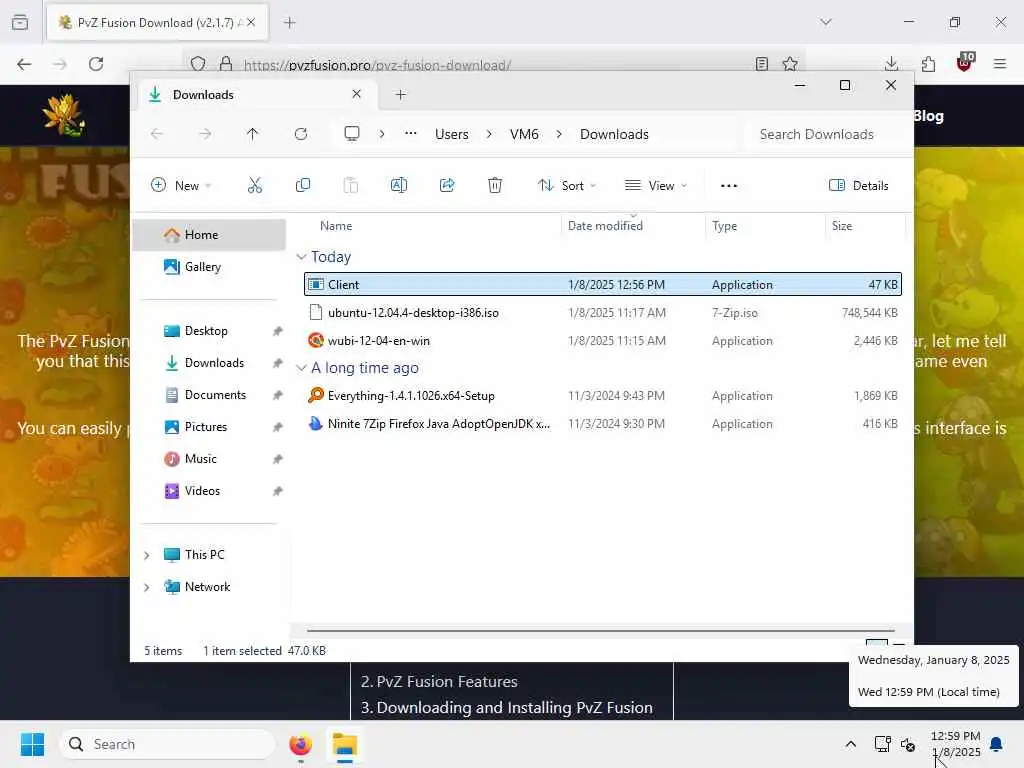
Task: Click File Explorer icon in taskbar
Action: (x=345, y=744)
